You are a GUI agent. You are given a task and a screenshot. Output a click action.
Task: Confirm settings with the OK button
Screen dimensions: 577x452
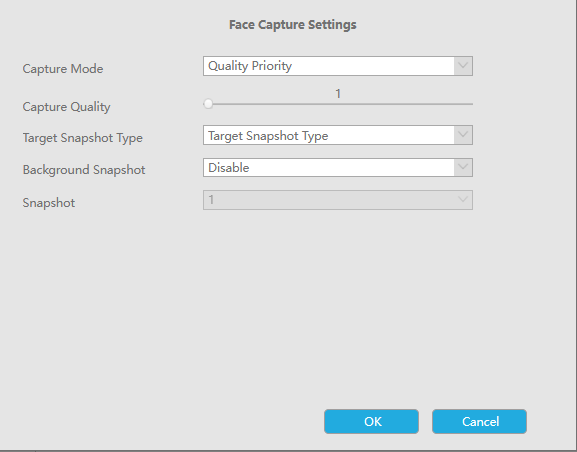(x=371, y=421)
